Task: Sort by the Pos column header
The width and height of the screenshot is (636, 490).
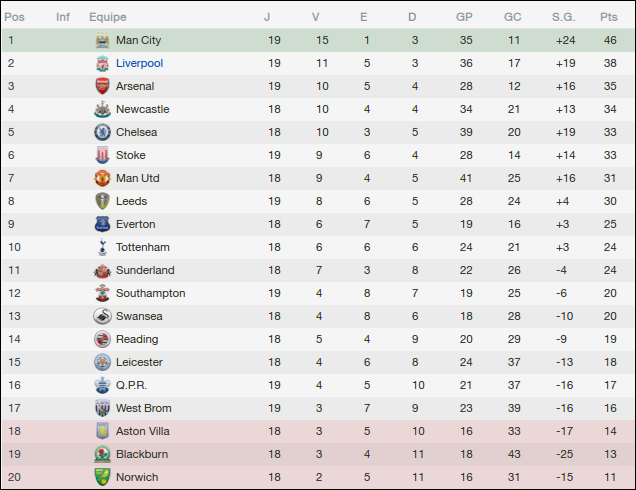Action: click(x=15, y=17)
